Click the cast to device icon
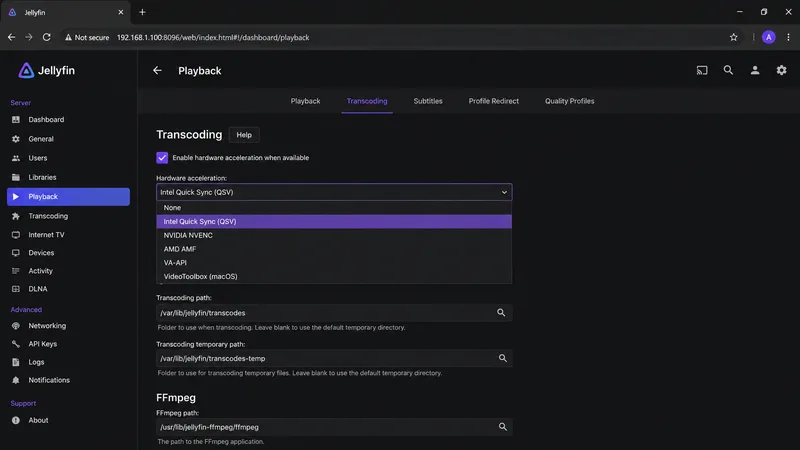This screenshot has height=450, width=800. point(702,70)
